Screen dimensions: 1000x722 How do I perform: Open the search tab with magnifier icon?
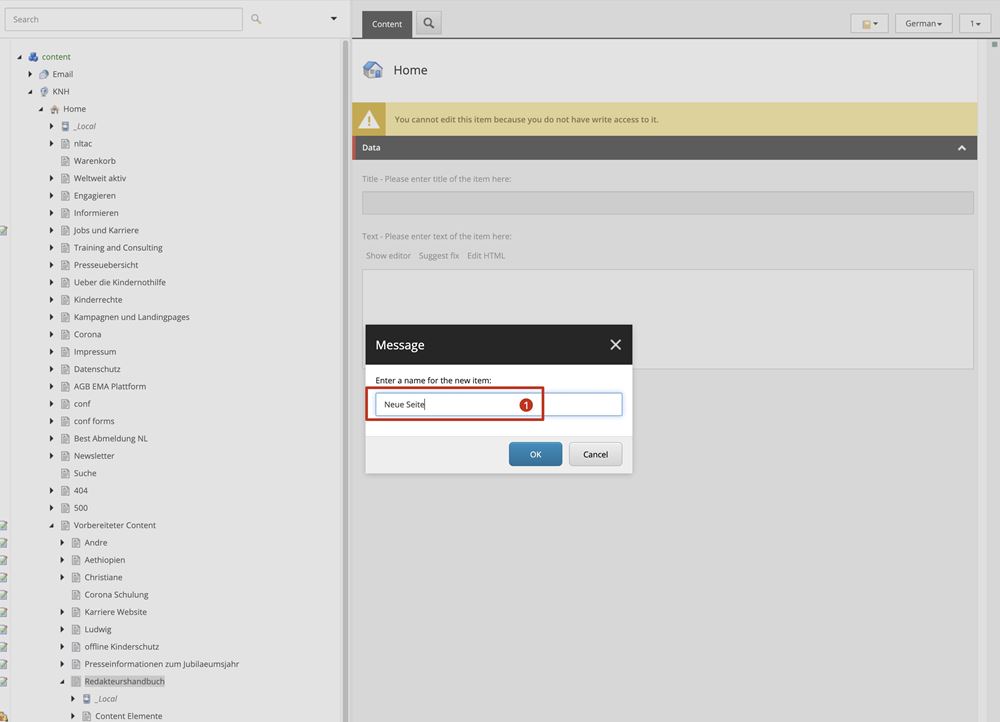tap(428, 24)
